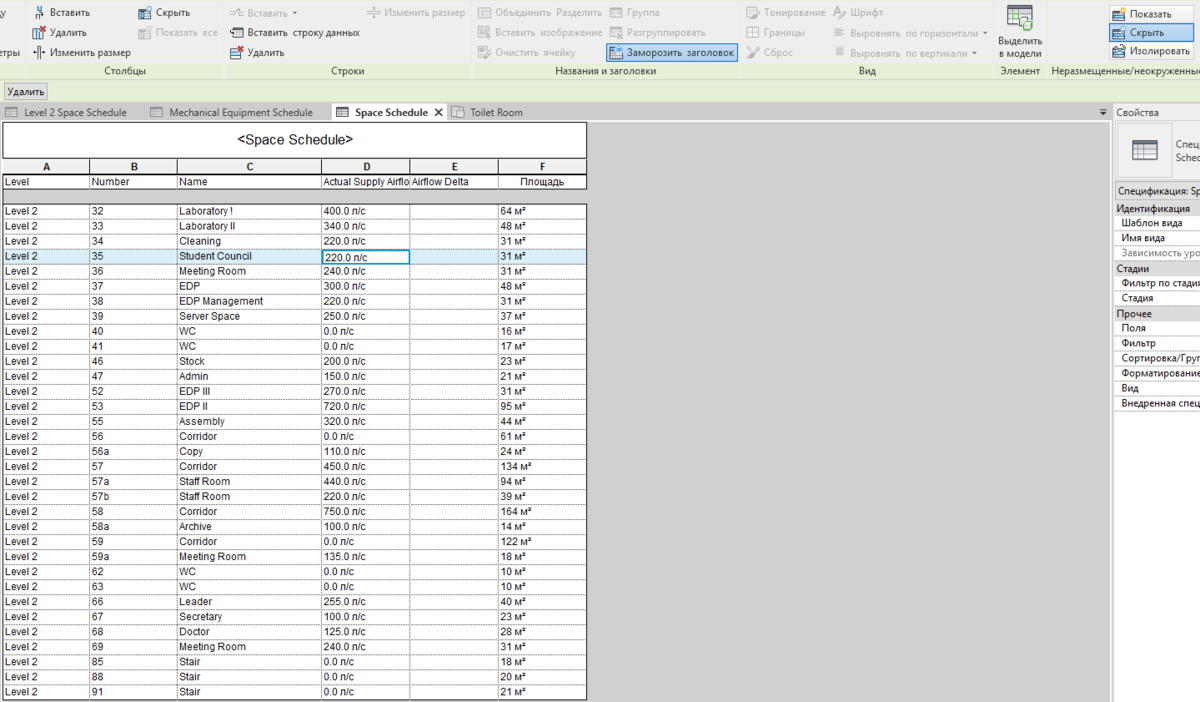Click the Скрыть columns icon
This screenshot has width=1200, height=702.
coord(145,13)
